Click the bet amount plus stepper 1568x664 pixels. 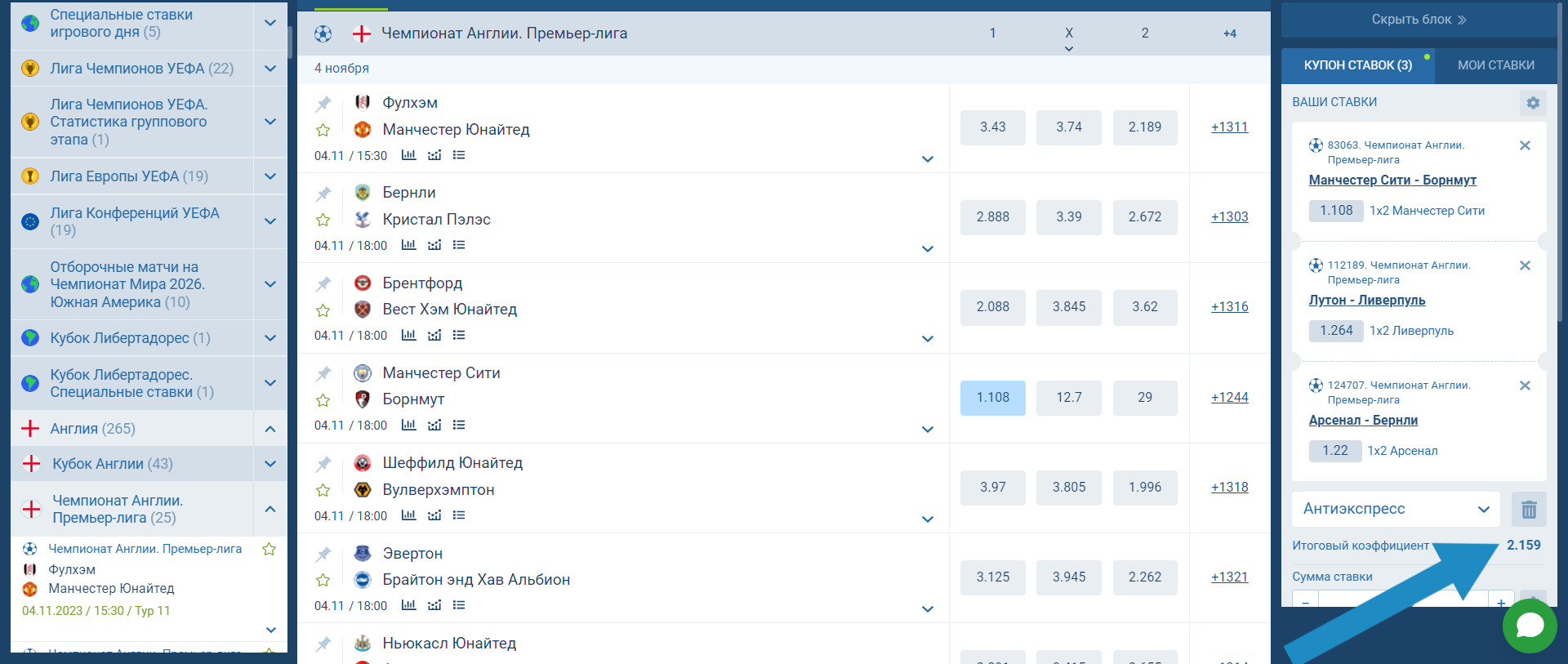1501,603
